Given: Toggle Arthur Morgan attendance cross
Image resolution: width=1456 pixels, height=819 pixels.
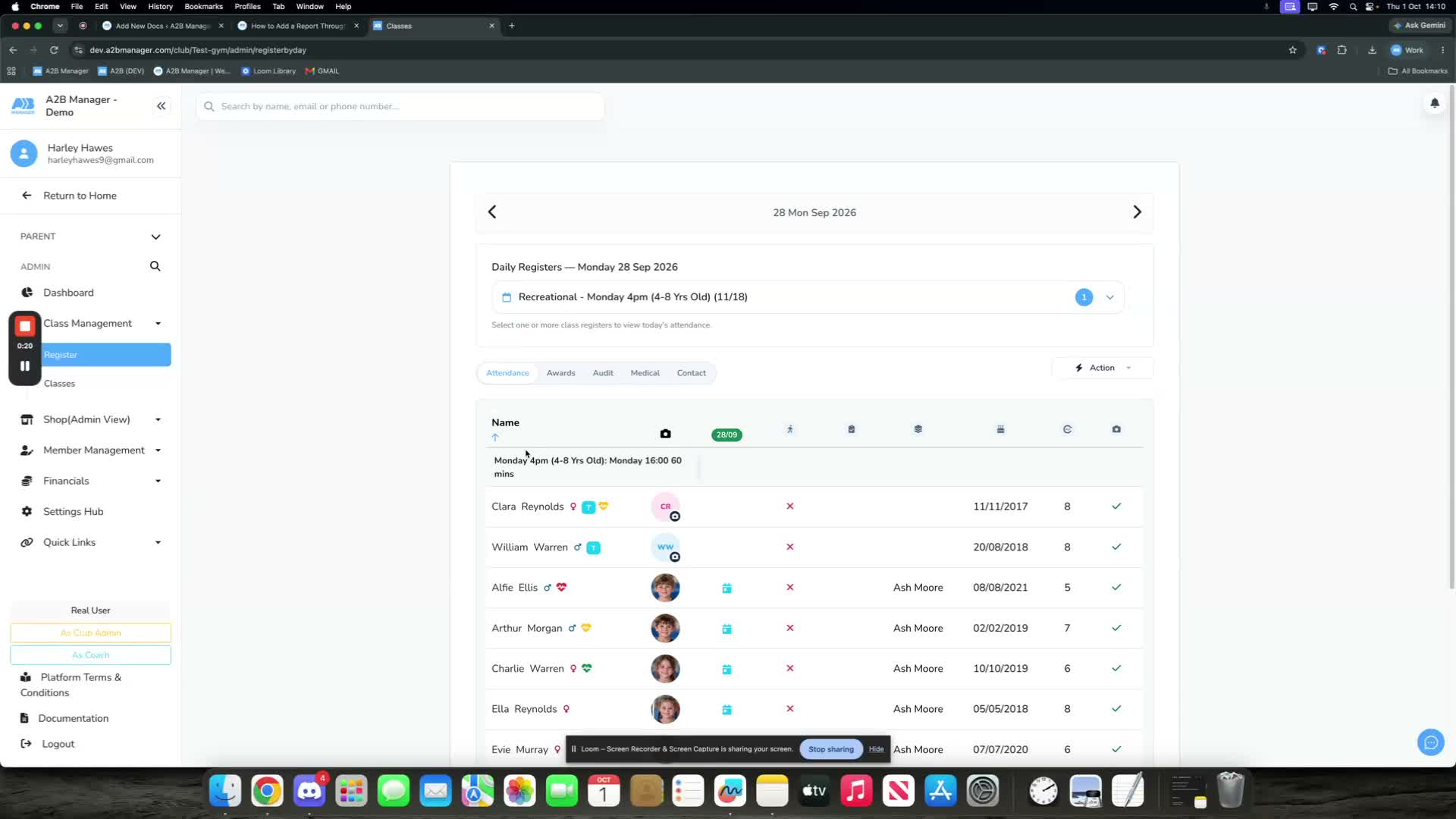Looking at the screenshot, I should coord(789,628).
